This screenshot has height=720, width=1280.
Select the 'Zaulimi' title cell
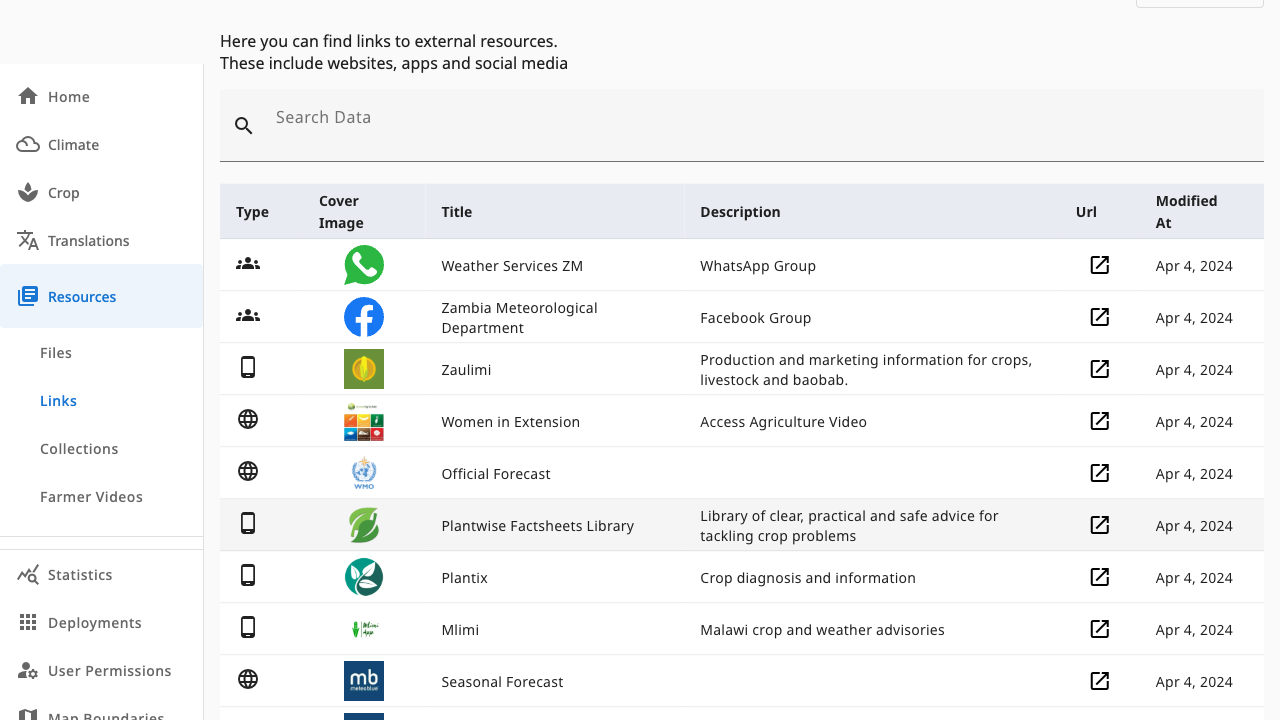(x=466, y=370)
